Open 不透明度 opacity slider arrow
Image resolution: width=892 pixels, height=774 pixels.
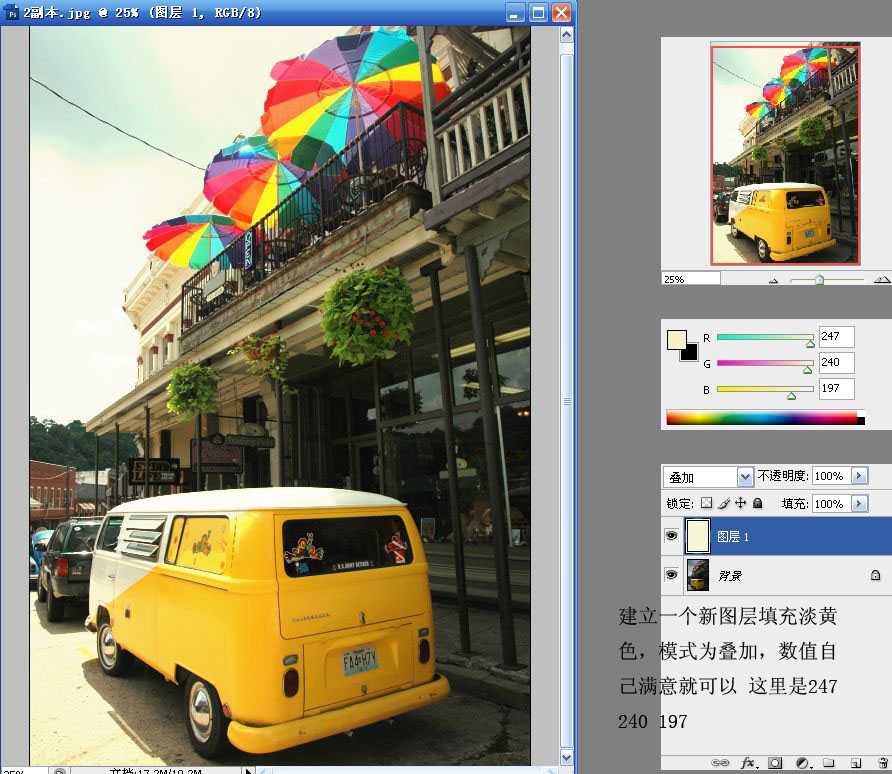tap(859, 475)
